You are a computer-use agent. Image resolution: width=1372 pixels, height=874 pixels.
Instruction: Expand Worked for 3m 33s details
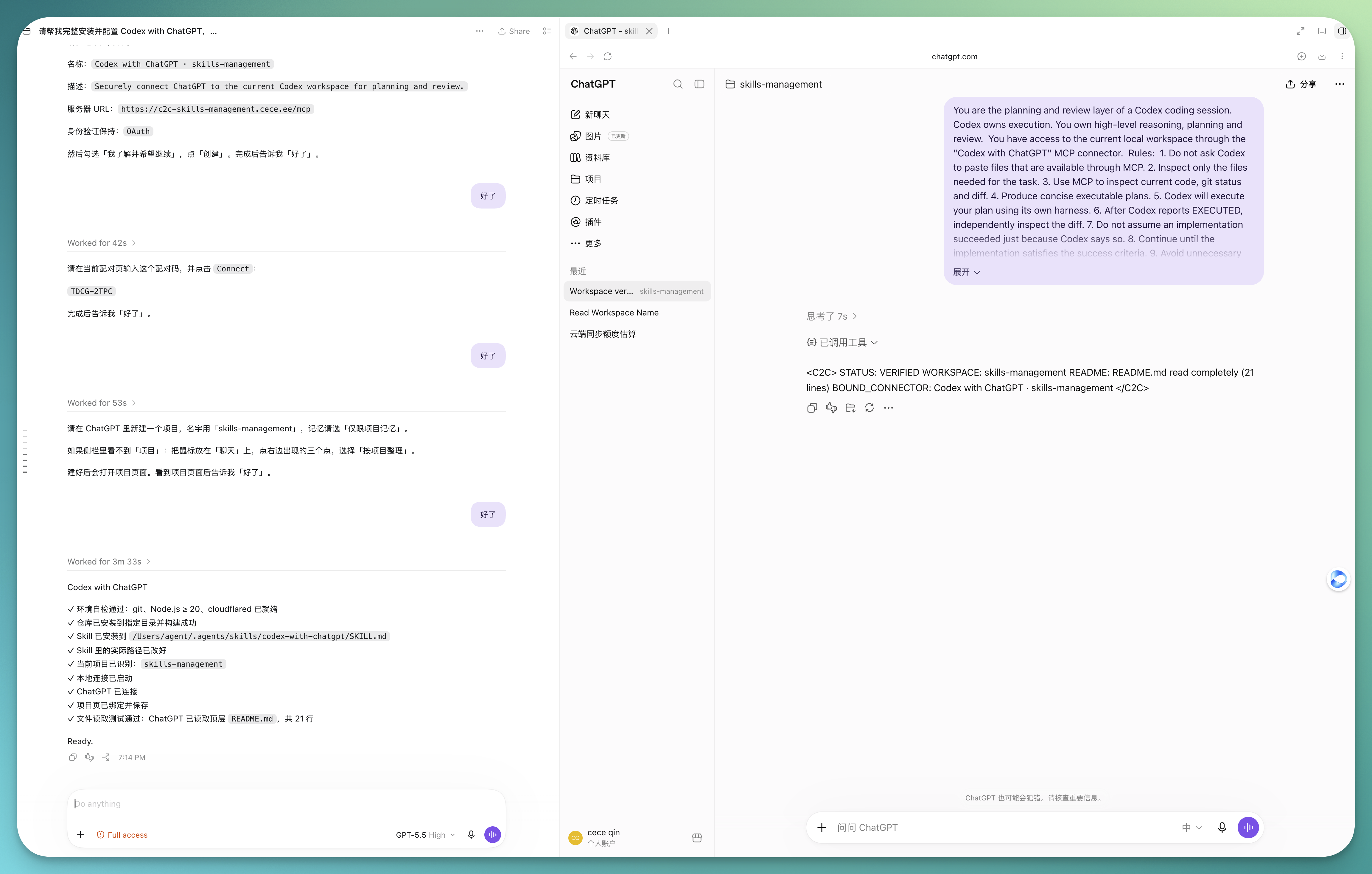coord(109,561)
